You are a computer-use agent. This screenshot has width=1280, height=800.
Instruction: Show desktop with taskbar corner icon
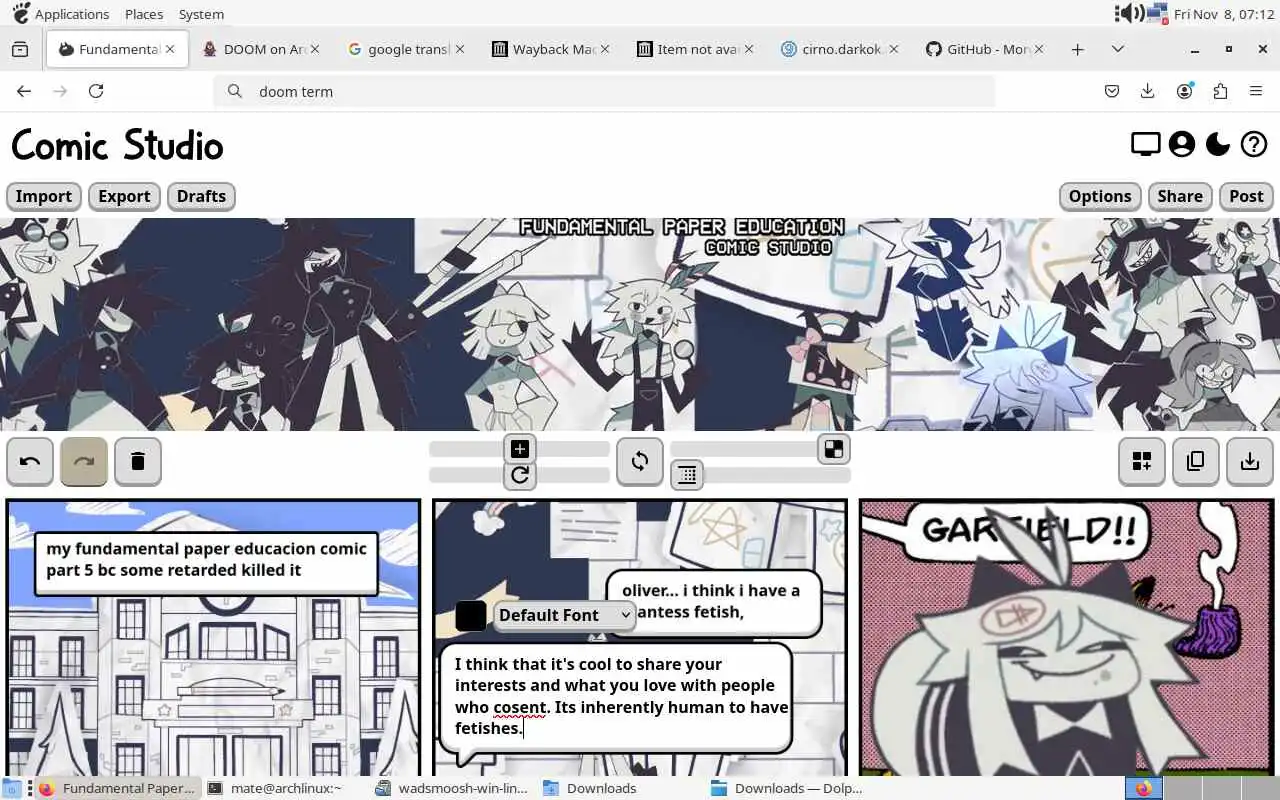tap(11, 788)
